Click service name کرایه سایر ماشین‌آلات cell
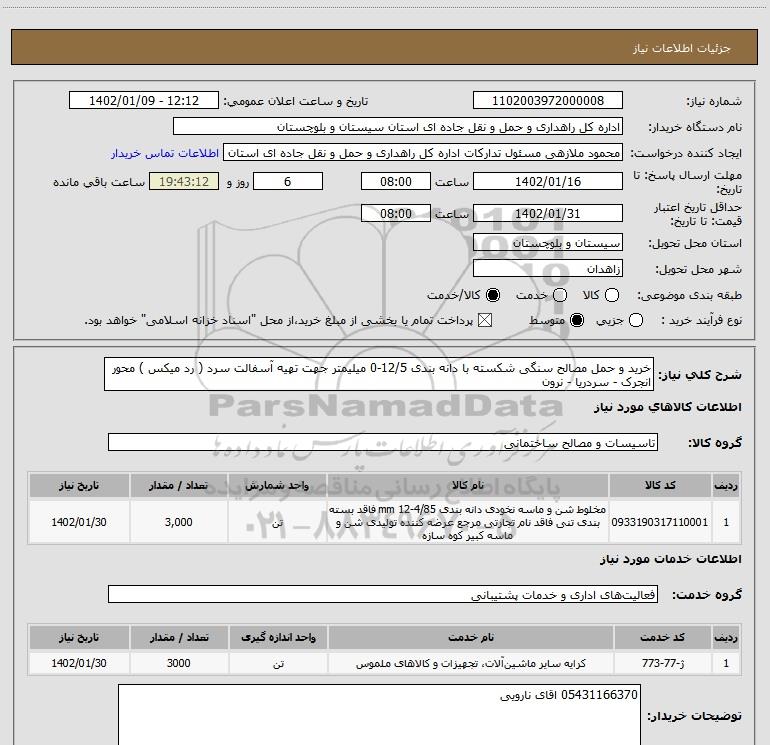This screenshot has height=745, width=770. coord(470,663)
